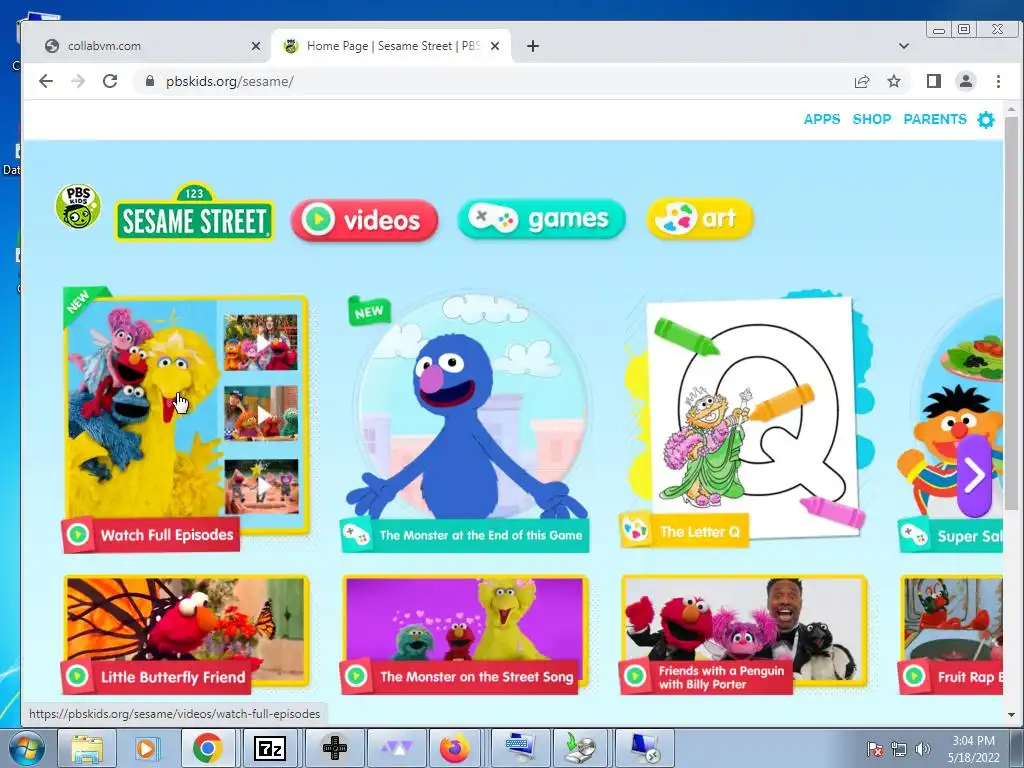Open The Letter Q coloring page

[744, 418]
